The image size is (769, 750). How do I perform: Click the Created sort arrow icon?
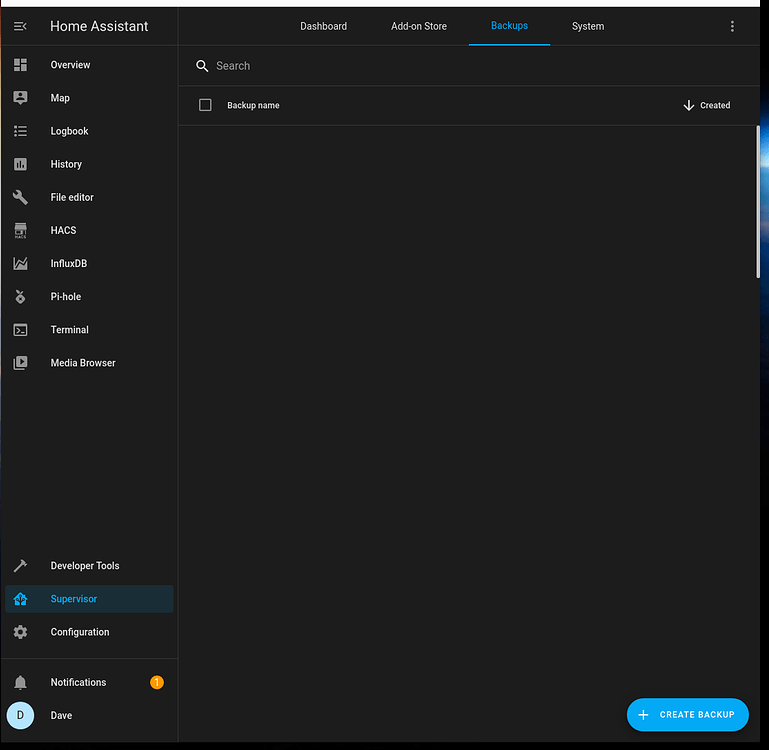(x=689, y=105)
